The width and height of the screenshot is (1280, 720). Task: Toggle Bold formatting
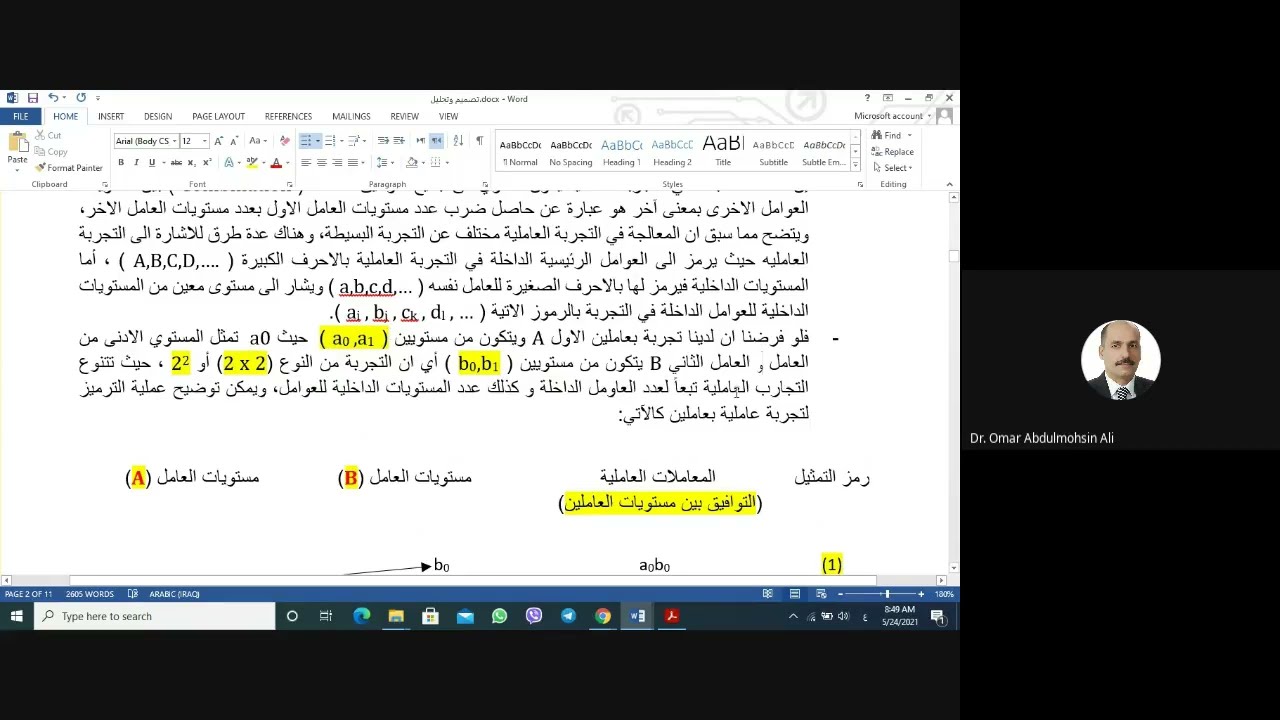(121, 162)
